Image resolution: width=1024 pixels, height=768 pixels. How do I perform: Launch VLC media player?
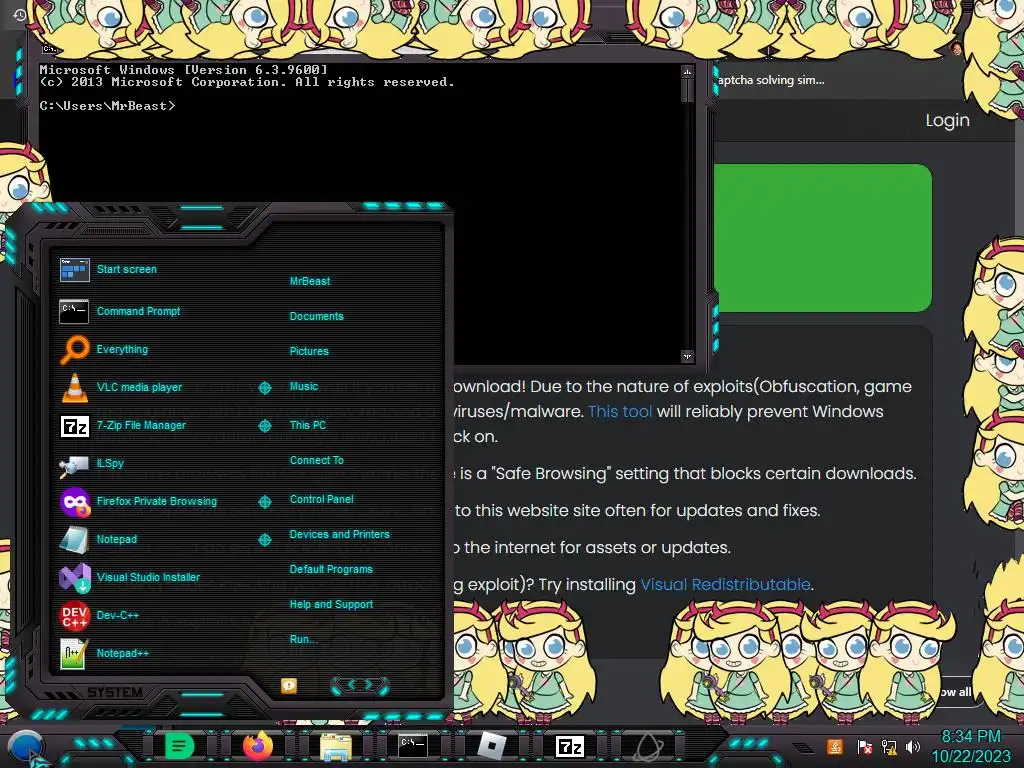pos(121,387)
